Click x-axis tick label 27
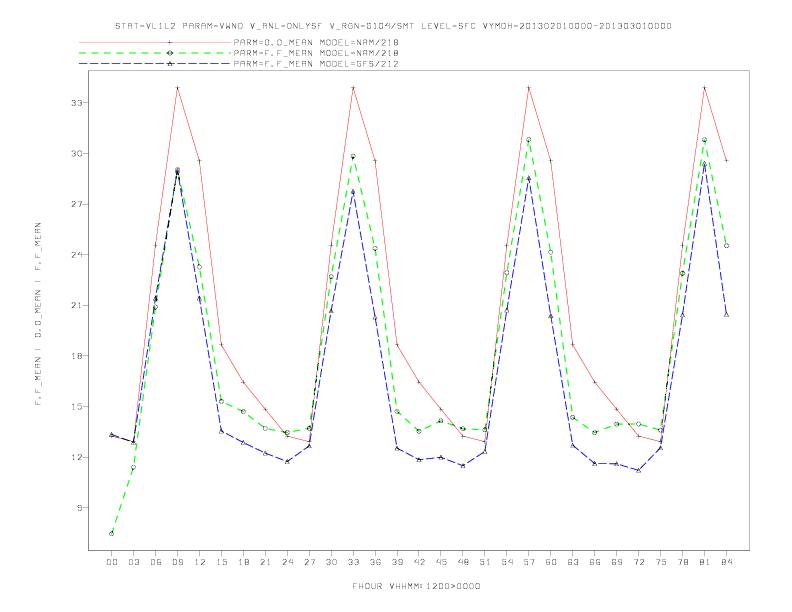Viewport: 792px width, 612px height. click(309, 562)
